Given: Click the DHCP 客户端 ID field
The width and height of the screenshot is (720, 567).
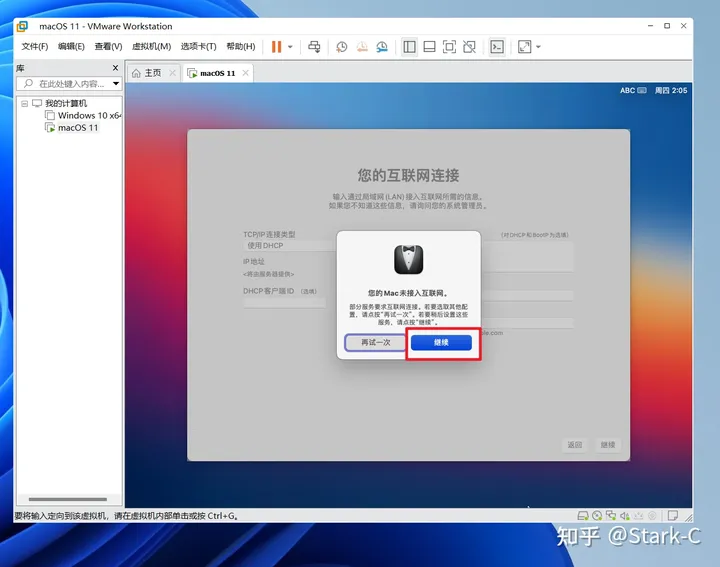Looking at the screenshot, I should click(285, 303).
